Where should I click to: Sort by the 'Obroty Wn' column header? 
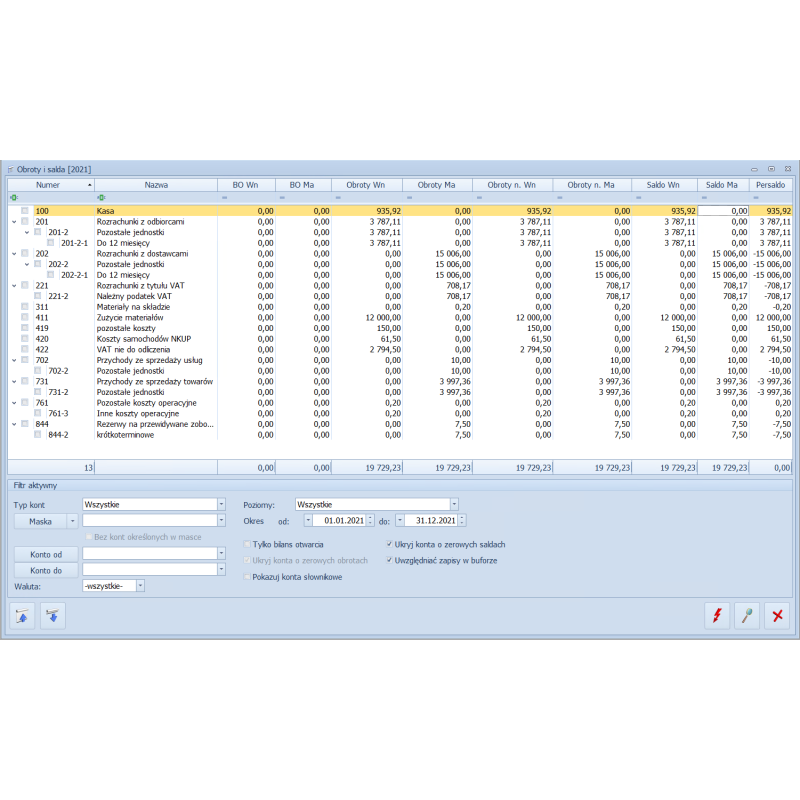pyautogui.click(x=365, y=185)
